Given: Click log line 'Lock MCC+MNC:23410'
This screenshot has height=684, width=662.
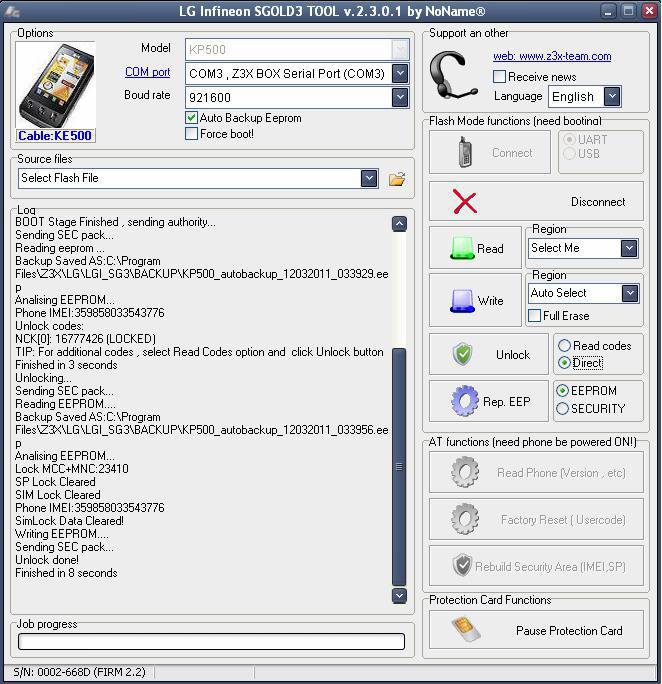Looking at the screenshot, I should (72, 469).
